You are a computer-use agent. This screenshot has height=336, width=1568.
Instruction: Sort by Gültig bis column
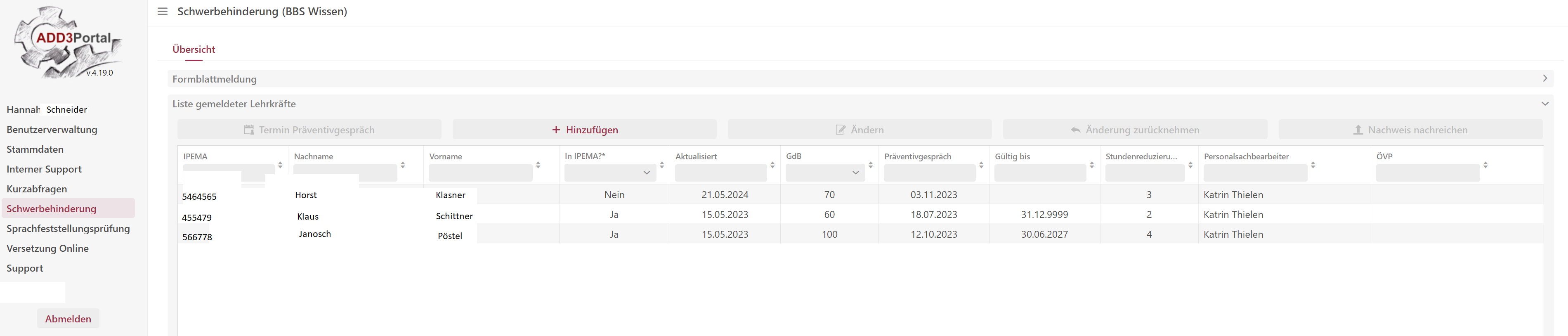1092,165
